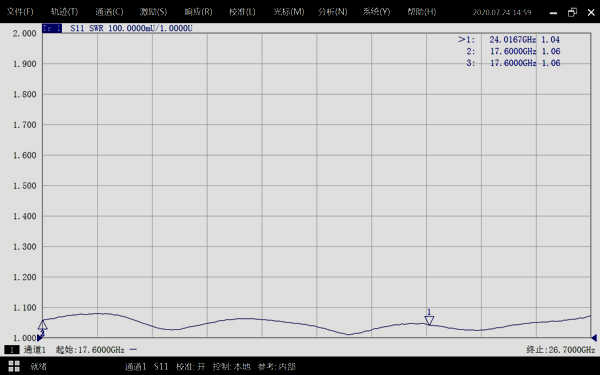600x375 pixels.
Task: Open the 光标(M) marker menu
Action: [289, 12]
